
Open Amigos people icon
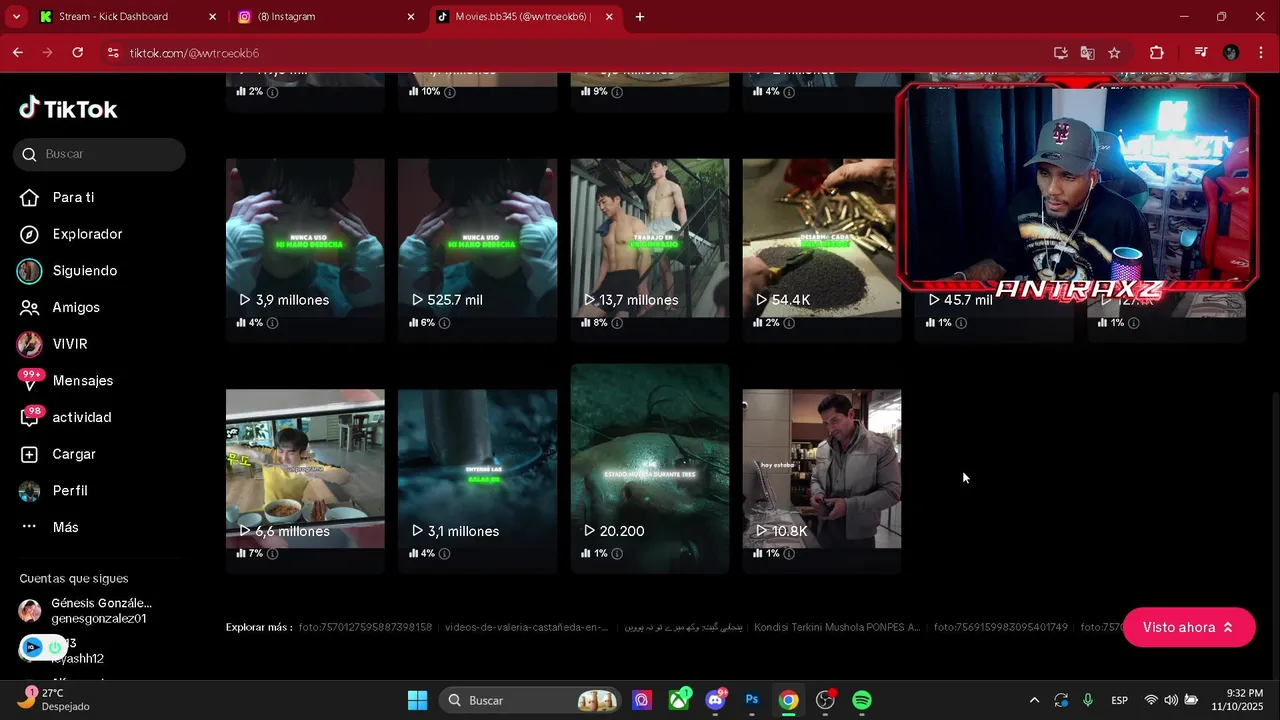[x=30, y=308]
